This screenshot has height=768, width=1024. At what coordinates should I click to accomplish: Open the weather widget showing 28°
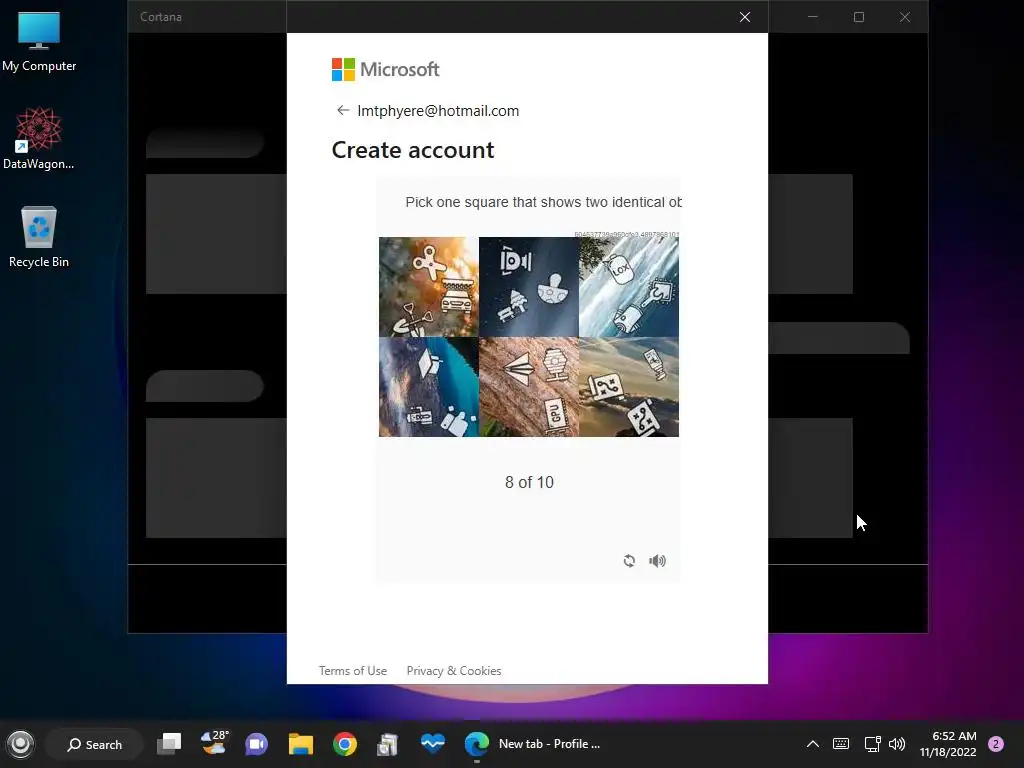(214, 743)
